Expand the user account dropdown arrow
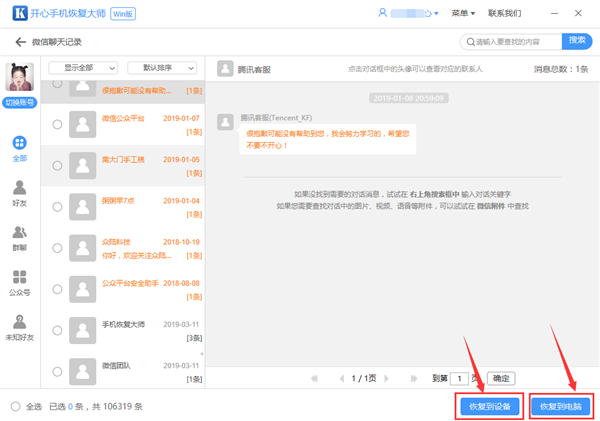The width and height of the screenshot is (600, 421). pos(436,14)
